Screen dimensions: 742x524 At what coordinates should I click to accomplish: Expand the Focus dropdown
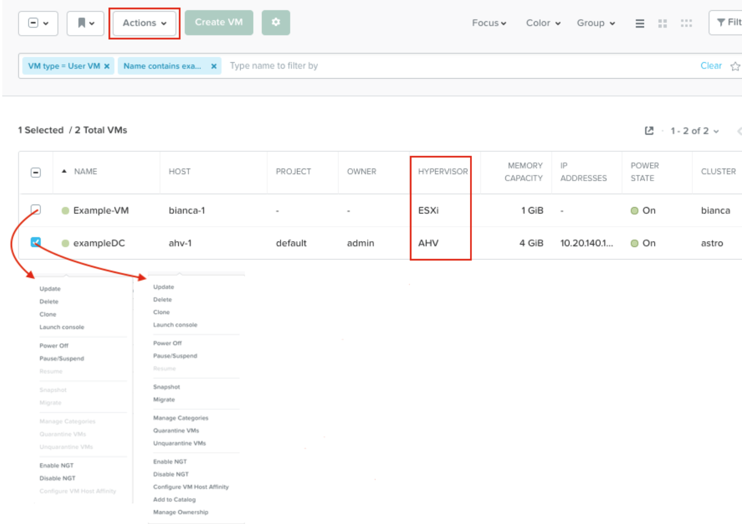click(x=489, y=23)
